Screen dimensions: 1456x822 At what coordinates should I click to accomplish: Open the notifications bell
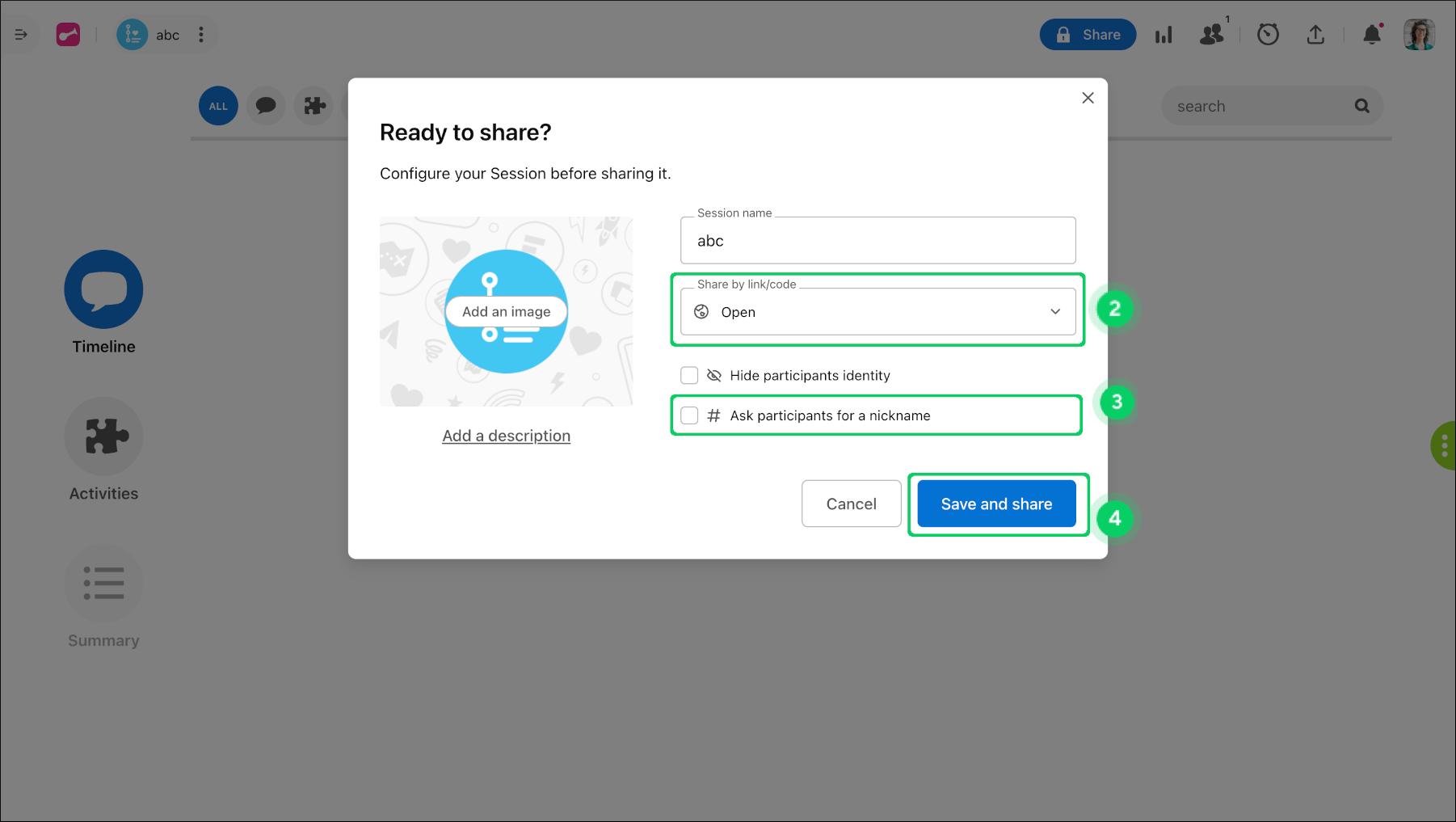click(1372, 35)
